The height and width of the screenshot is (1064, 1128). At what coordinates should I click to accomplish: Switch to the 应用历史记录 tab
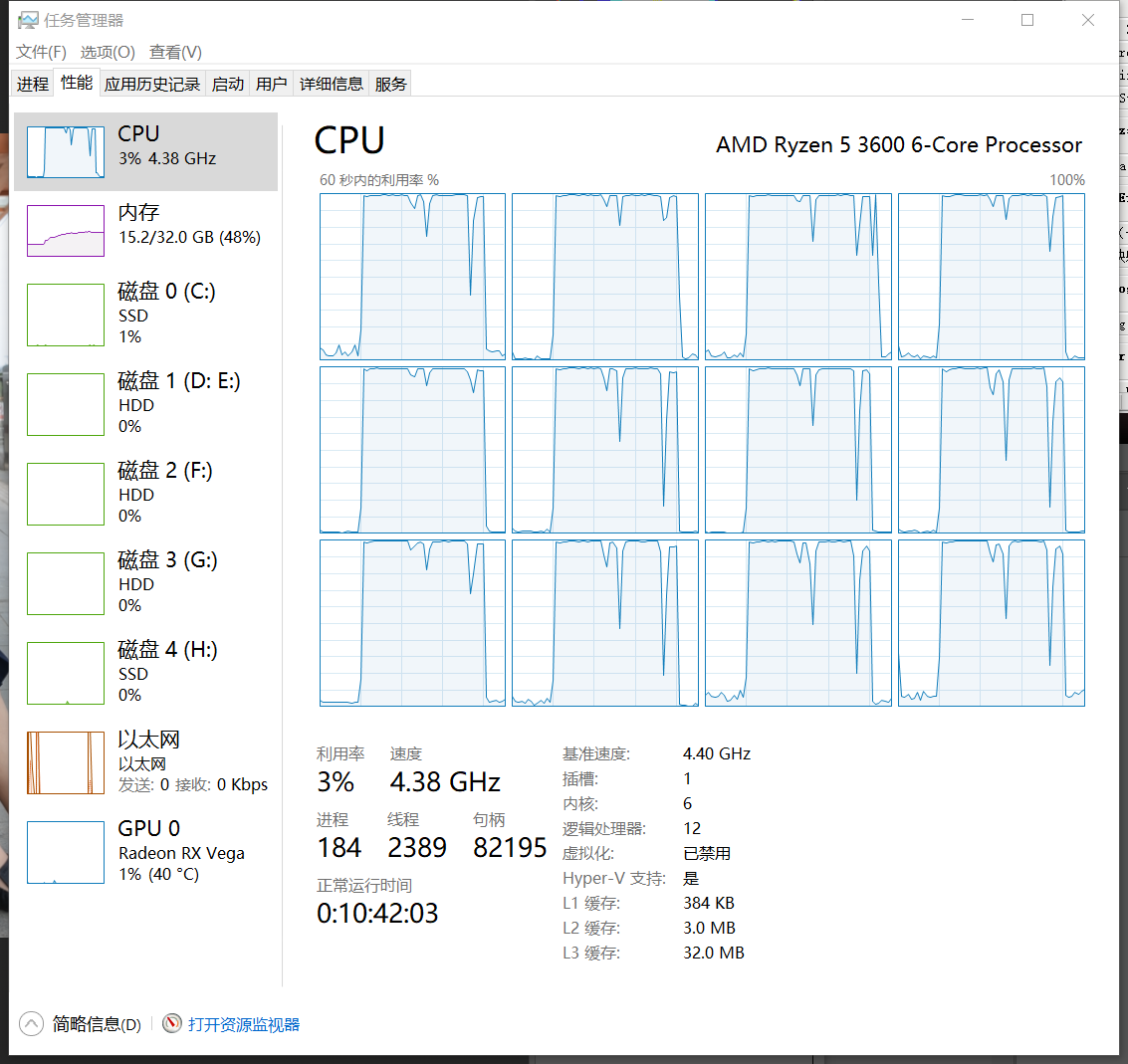pos(152,85)
